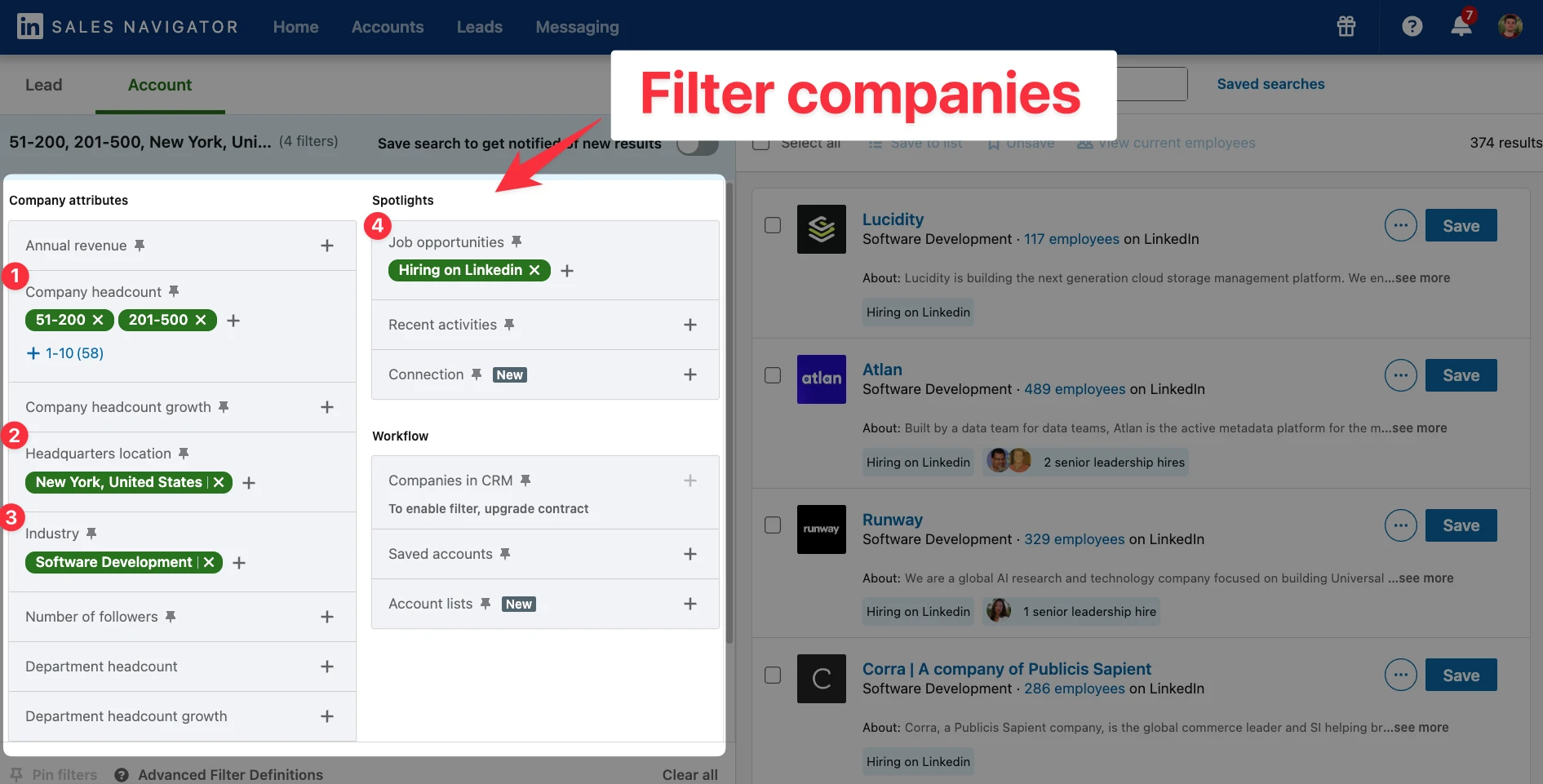The image size is (1543, 784).
Task: Open more options for Lucidity
Action: point(1401,225)
